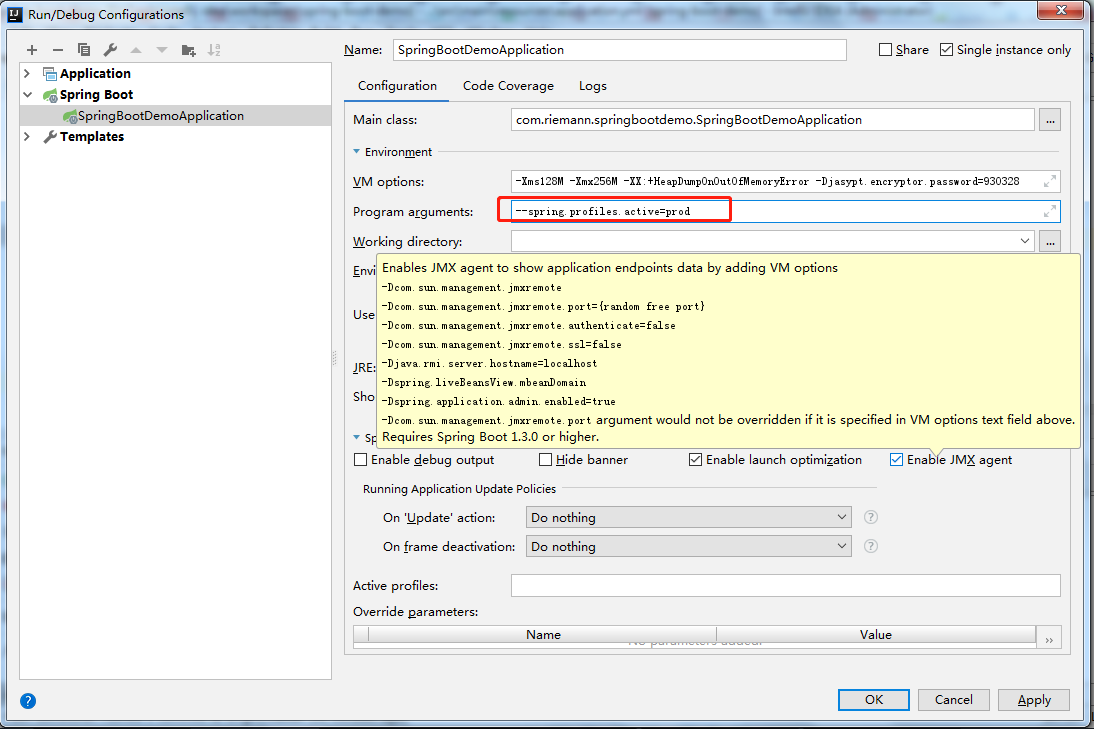Screen dimensions: 1094x729
Task: Apply the configuration changes
Action: [1033, 699]
